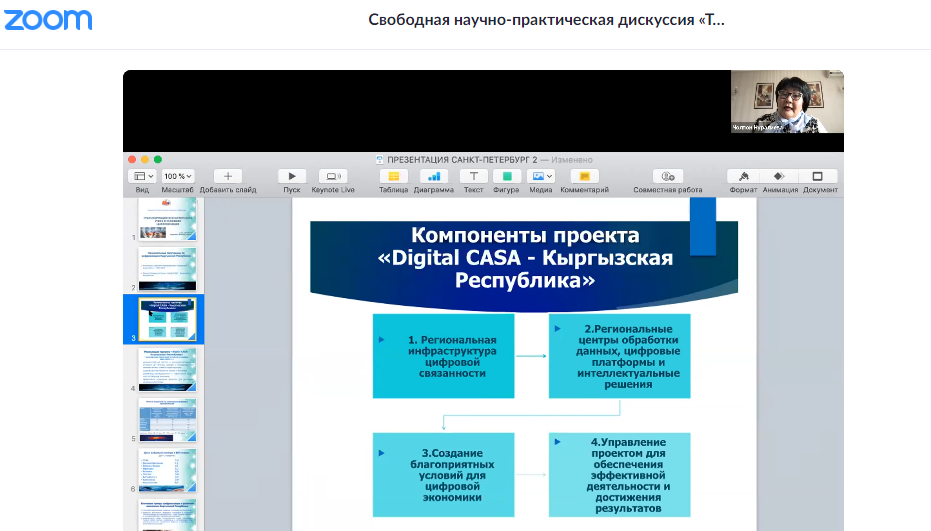Select slide 4 thumbnail in navigator
The image size is (931, 531).
pos(167,369)
